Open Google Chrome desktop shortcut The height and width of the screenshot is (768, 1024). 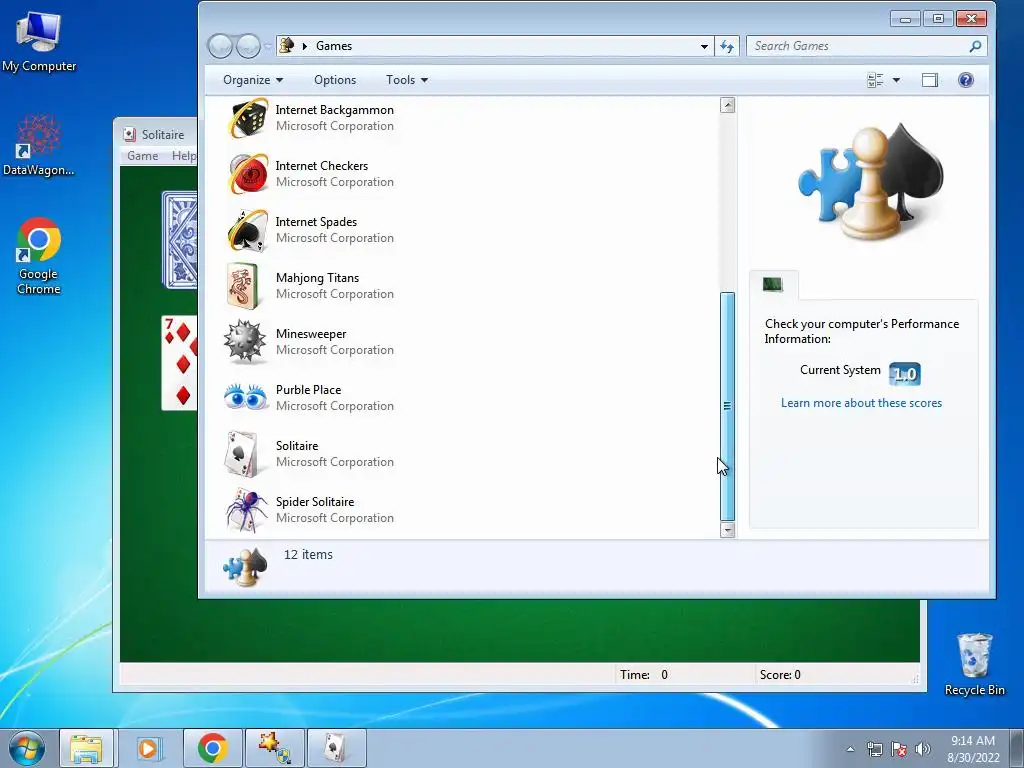click(x=39, y=256)
